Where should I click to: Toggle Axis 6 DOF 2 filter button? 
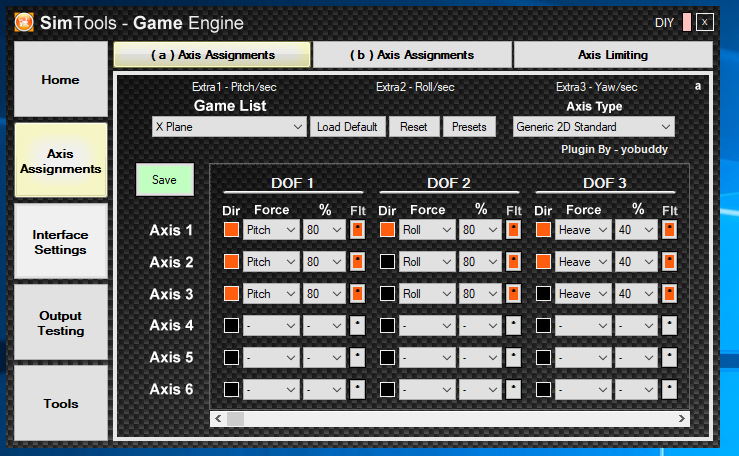[x=513, y=390]
